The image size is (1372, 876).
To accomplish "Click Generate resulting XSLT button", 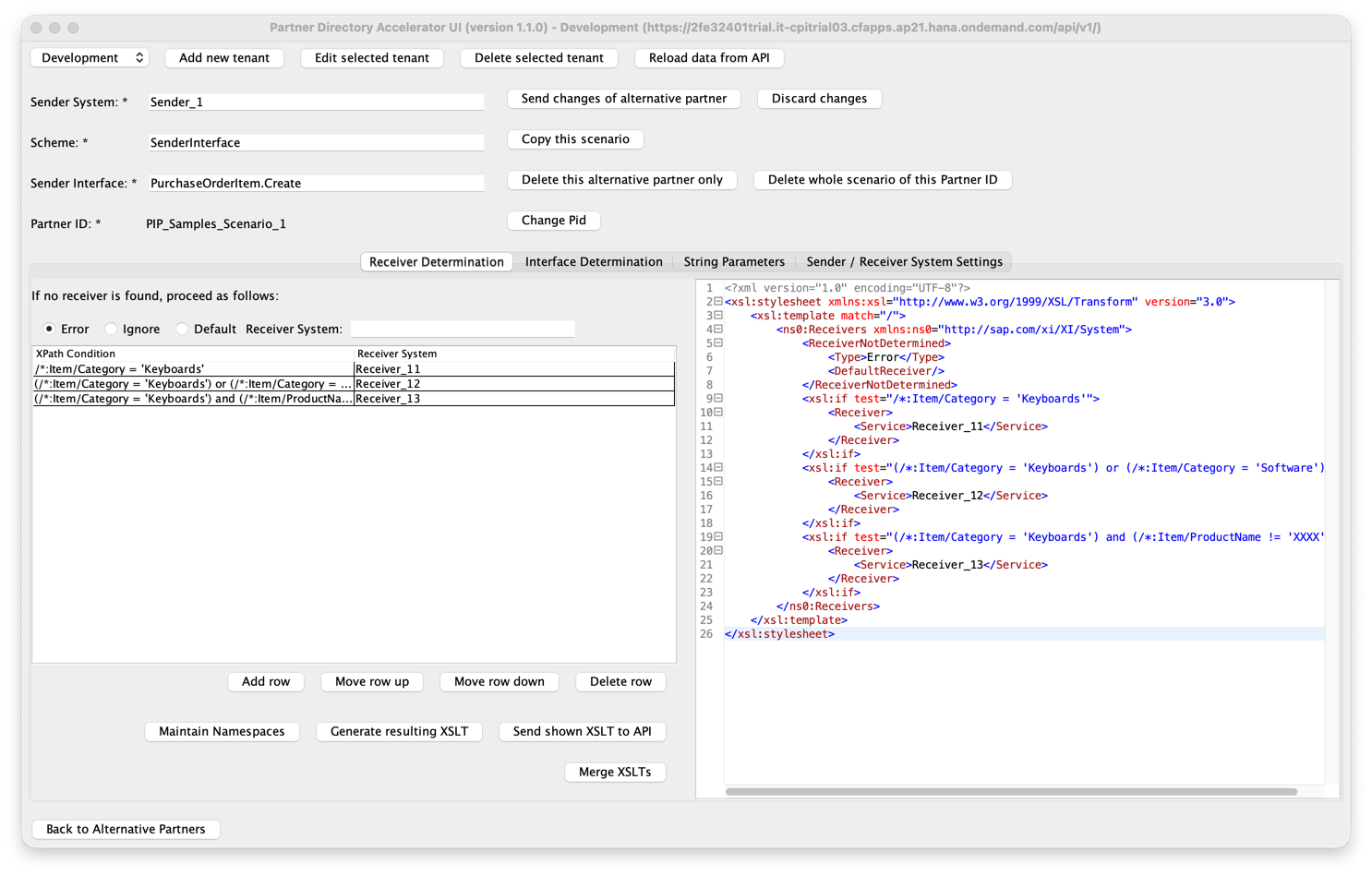I will [399, 731].
